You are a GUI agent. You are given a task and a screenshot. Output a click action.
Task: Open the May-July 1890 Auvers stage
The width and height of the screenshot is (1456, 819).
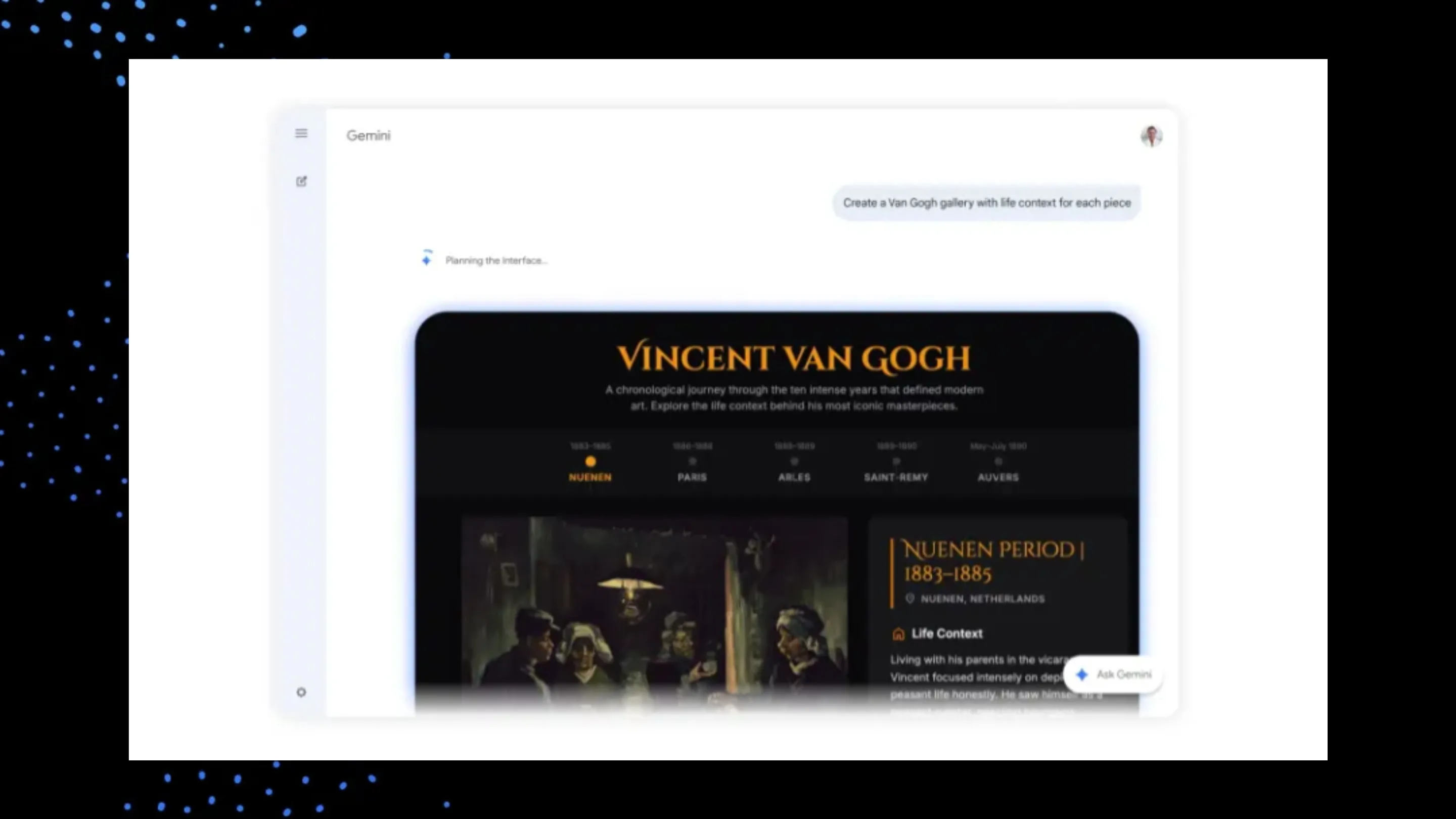(x=997, y=446)
